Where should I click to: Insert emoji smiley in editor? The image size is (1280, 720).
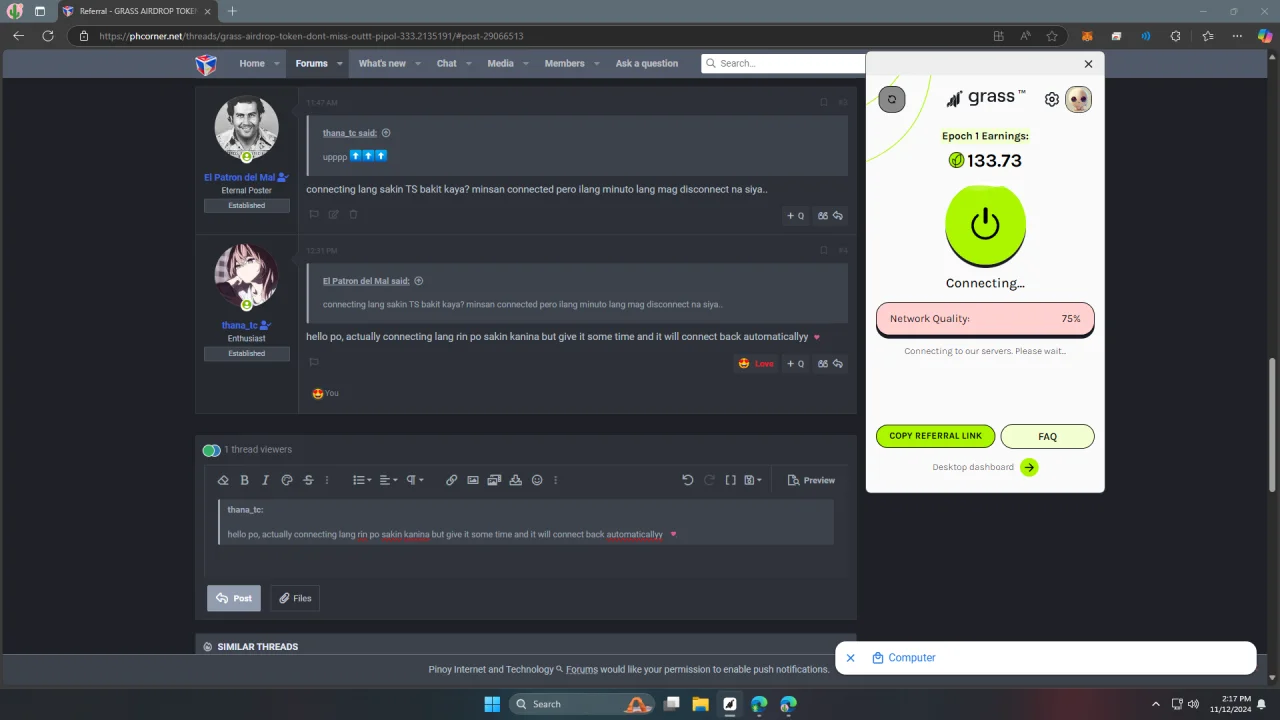click(x=537, y=480)
